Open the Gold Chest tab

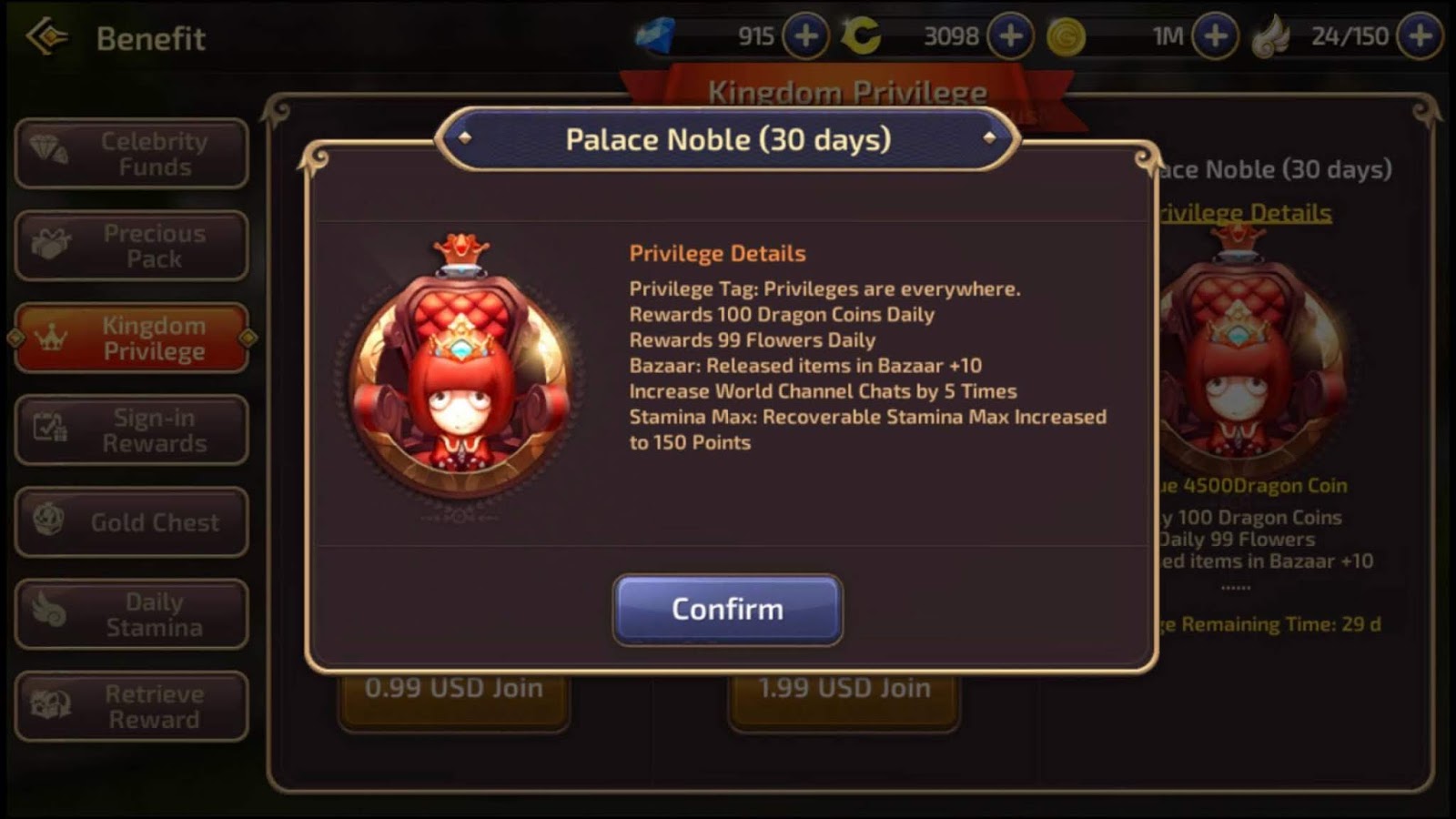click(x=131, y=522)
